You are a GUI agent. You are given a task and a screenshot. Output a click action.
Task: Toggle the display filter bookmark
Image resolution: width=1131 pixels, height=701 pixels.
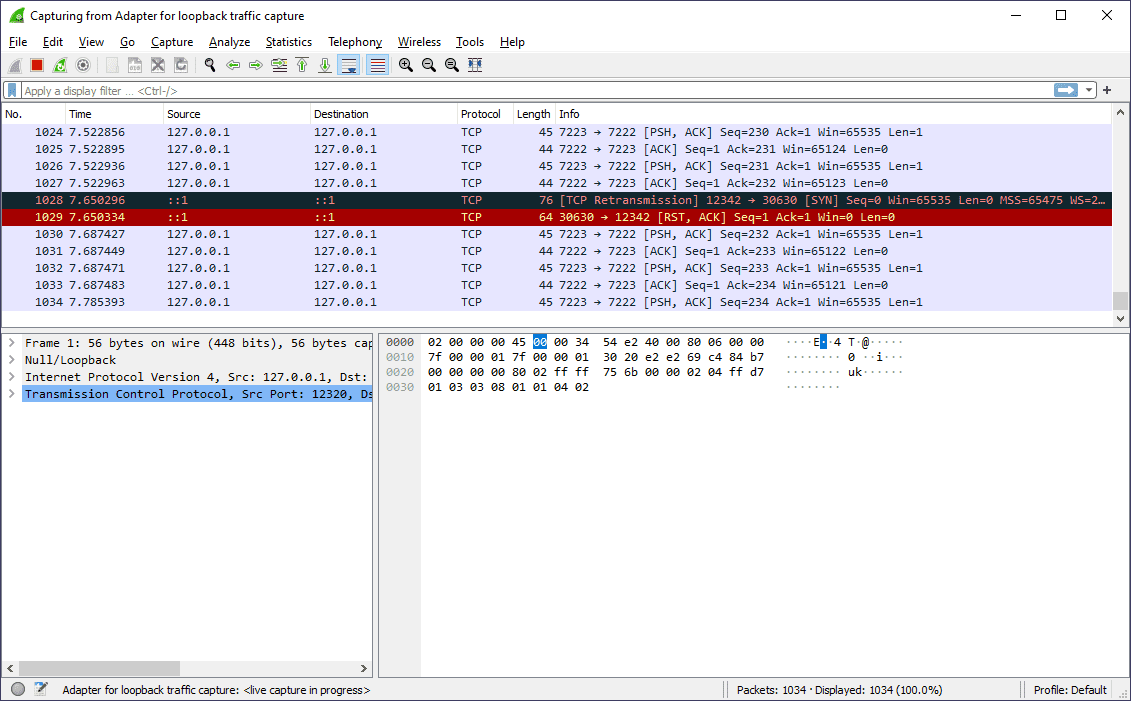11,90
